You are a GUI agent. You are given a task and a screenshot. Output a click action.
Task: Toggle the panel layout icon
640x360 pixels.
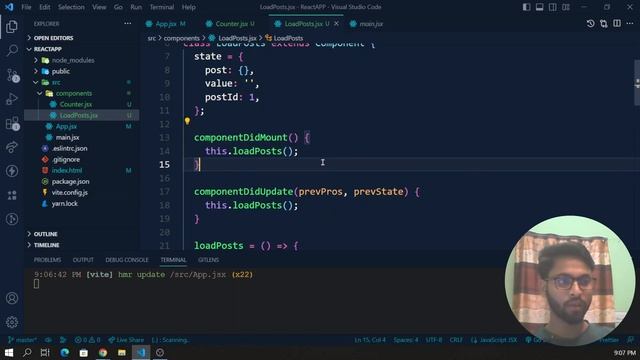click(x=540, y=7)
